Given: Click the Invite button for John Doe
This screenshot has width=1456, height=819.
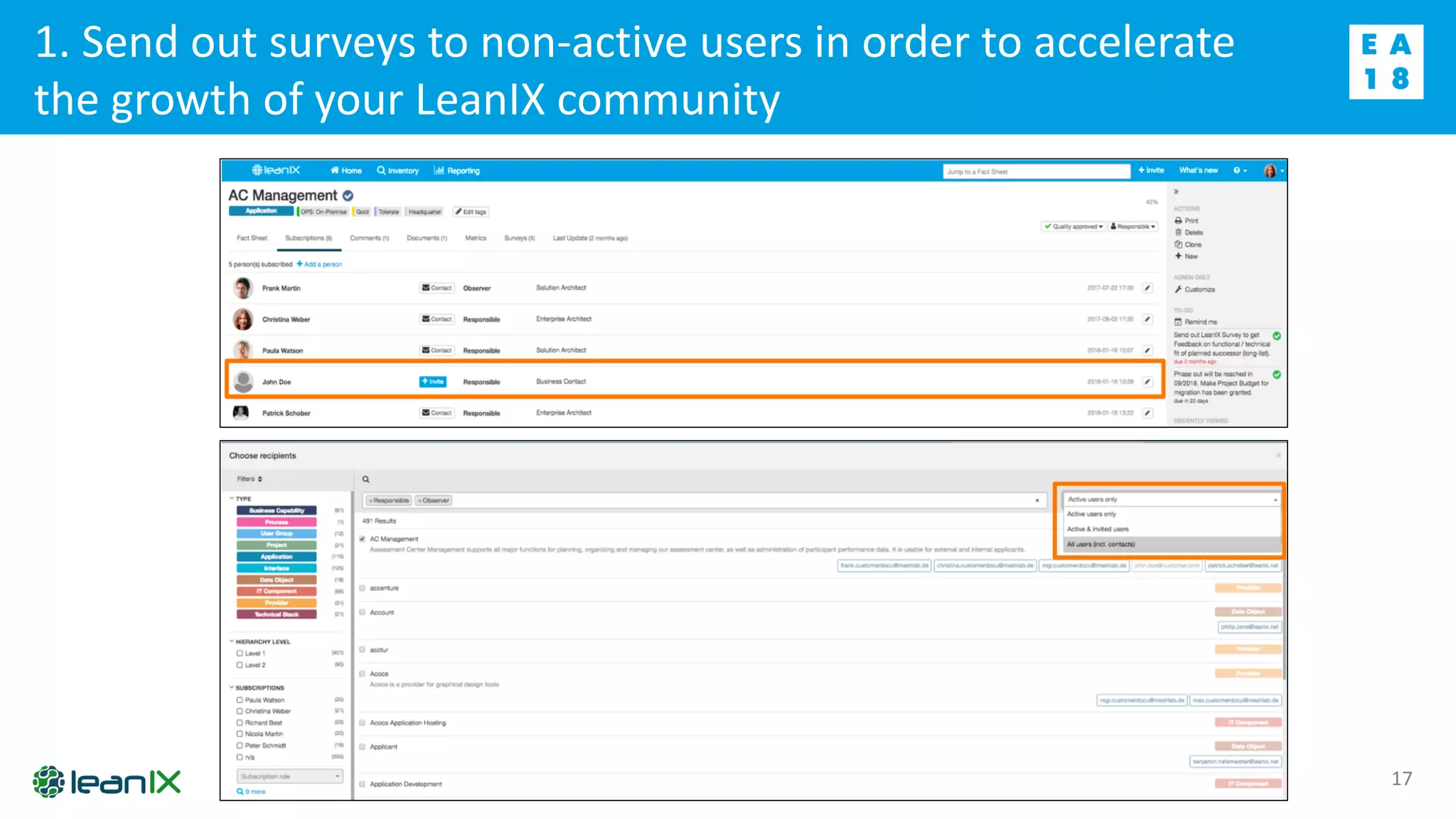Looking at the screenshot, I should coord(433,382).
